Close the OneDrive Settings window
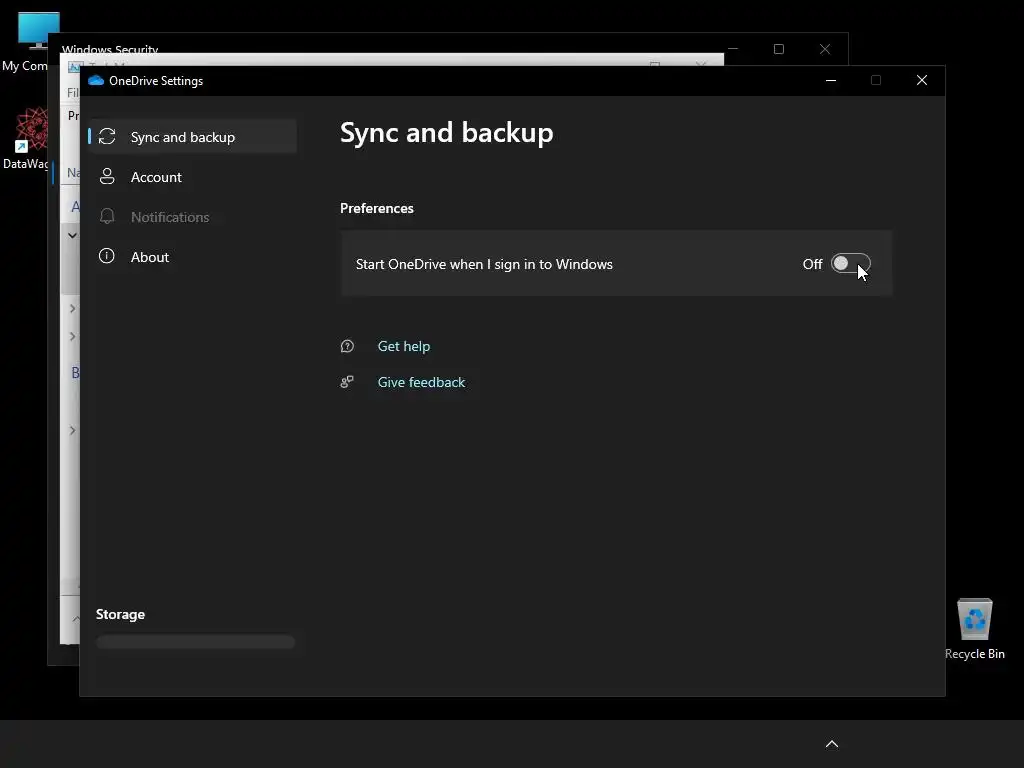 click(921, 81)
